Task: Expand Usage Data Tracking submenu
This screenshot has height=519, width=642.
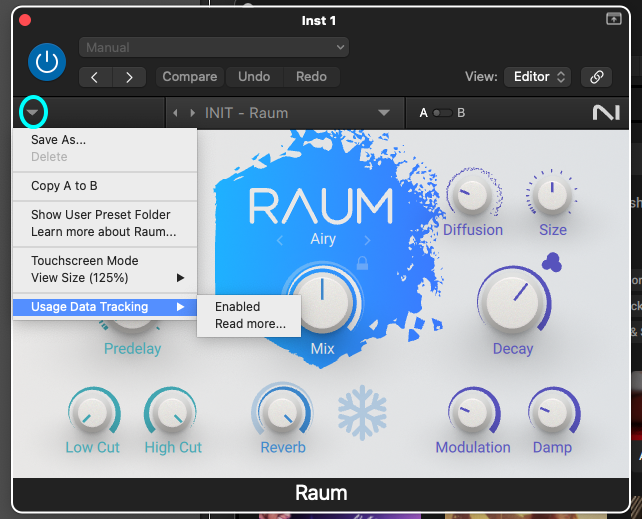Action: click(105, 307)
